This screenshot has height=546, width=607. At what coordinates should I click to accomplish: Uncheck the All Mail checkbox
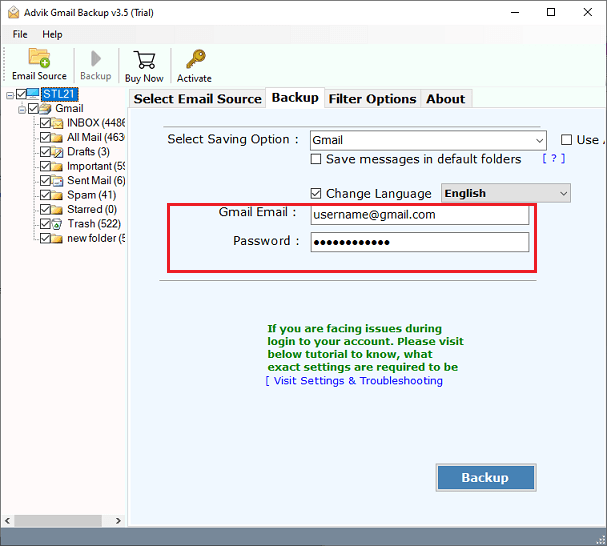(45, 137)
